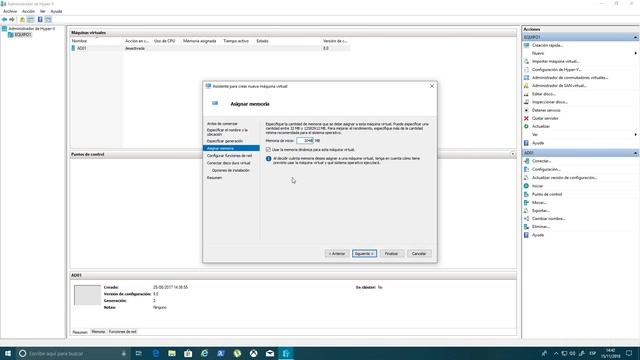
Task: Click the green Actualizar action
Action: tap(541, 127)
